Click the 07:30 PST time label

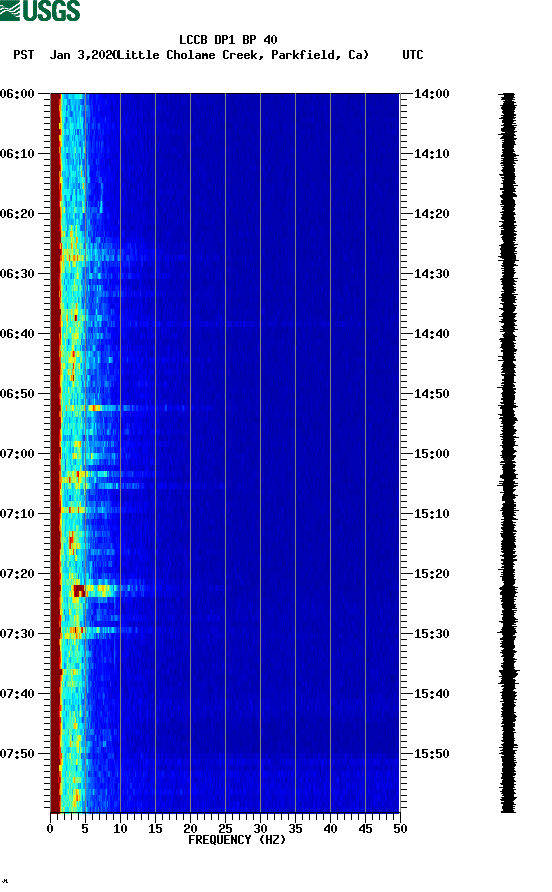(17, 634)
